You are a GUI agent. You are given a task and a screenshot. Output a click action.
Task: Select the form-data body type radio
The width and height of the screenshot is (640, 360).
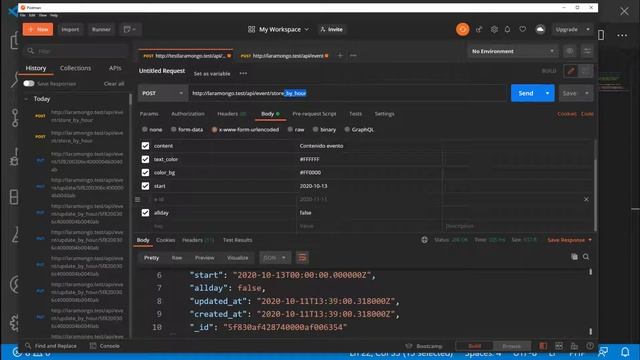pyautogui.click(x=173, y=129)
